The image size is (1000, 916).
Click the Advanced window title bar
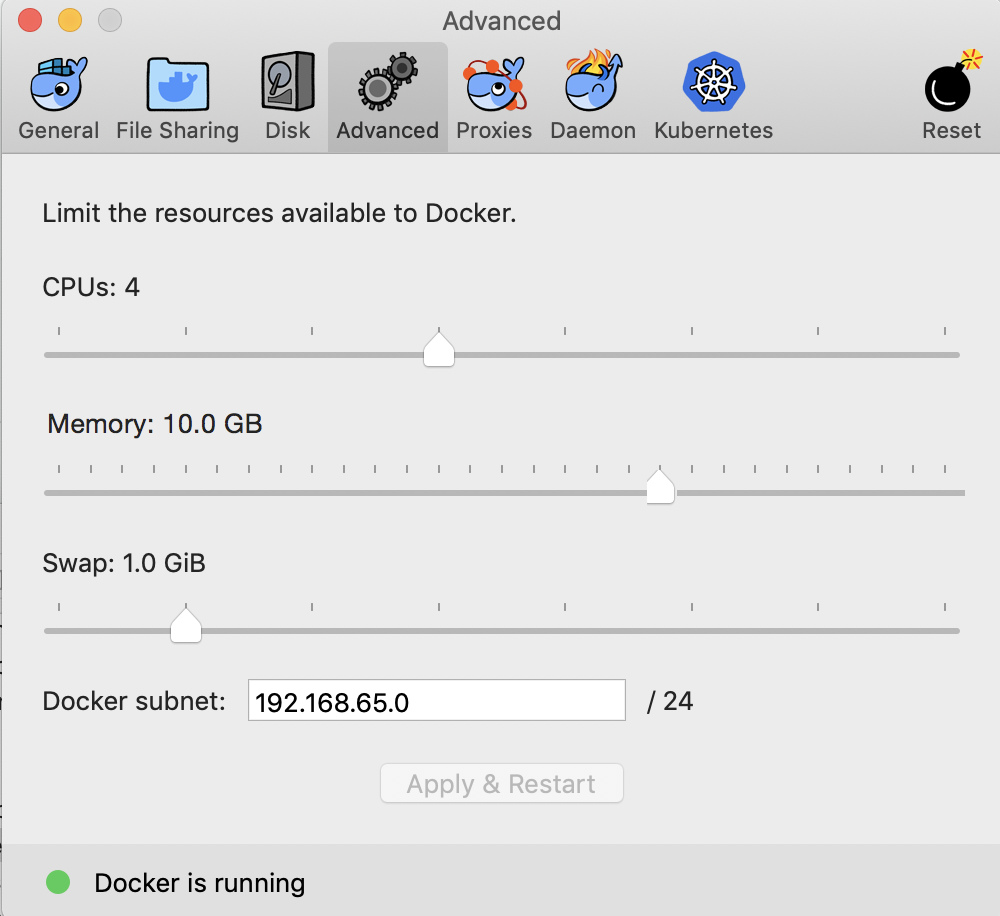coord(501,21)
